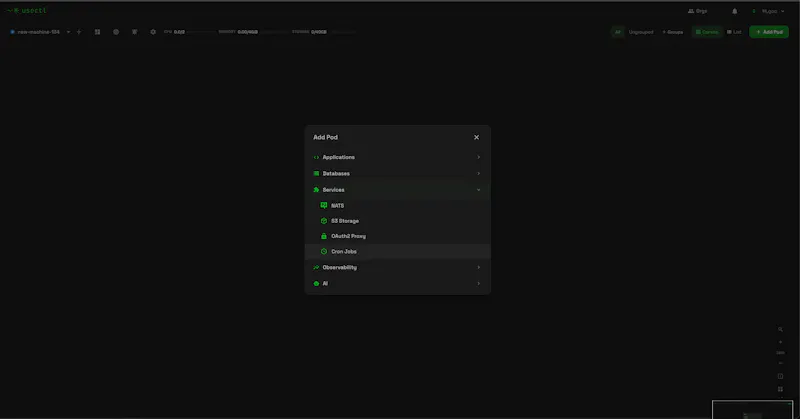Select the NATS service
The image size is (800, 419).
[x=397, y=206]
